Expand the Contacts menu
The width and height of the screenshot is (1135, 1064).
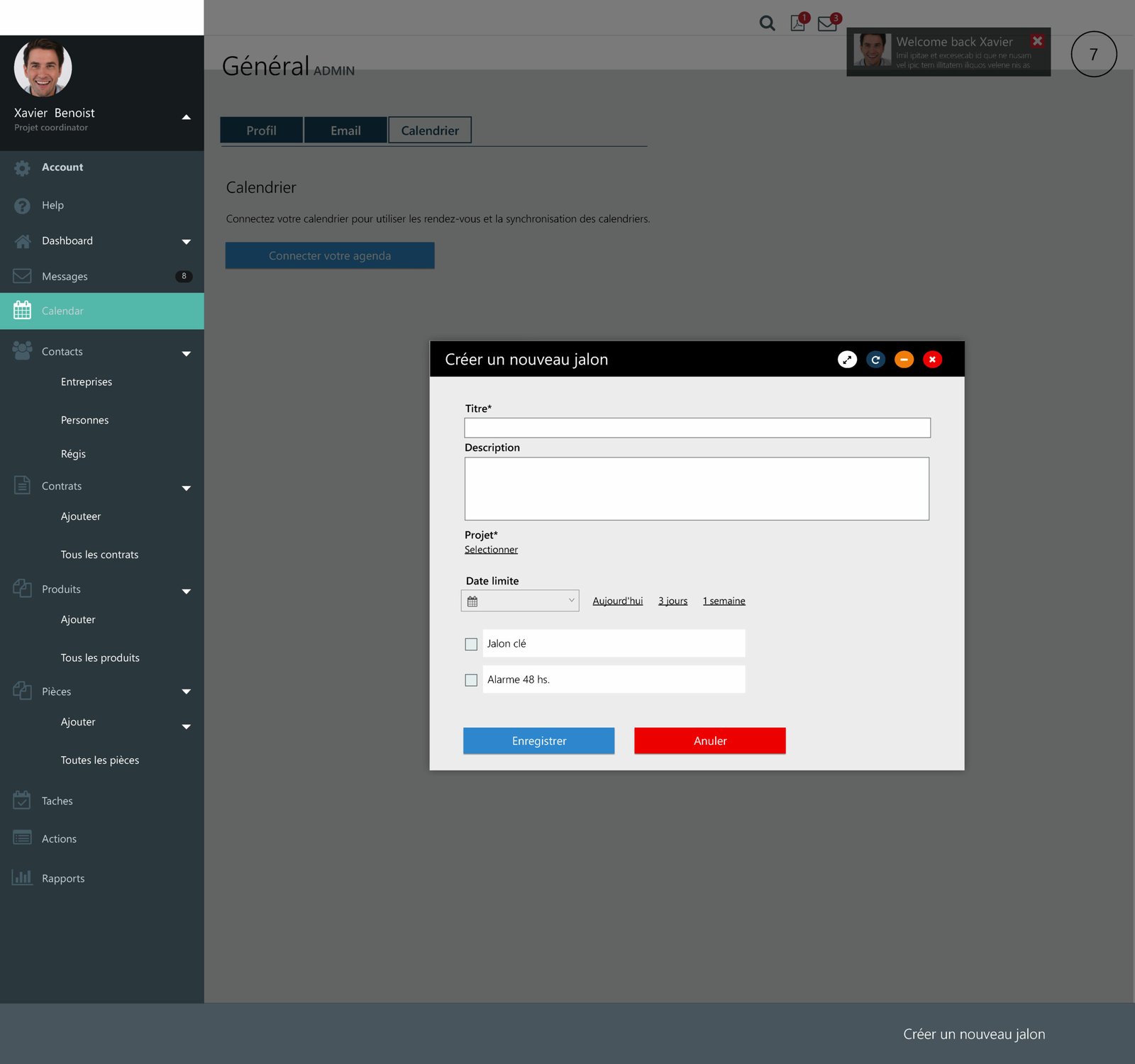tap(186, 353)
